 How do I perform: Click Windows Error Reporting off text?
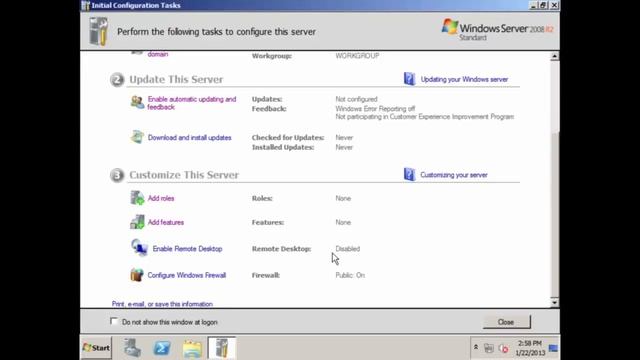(x=375, y=109)
